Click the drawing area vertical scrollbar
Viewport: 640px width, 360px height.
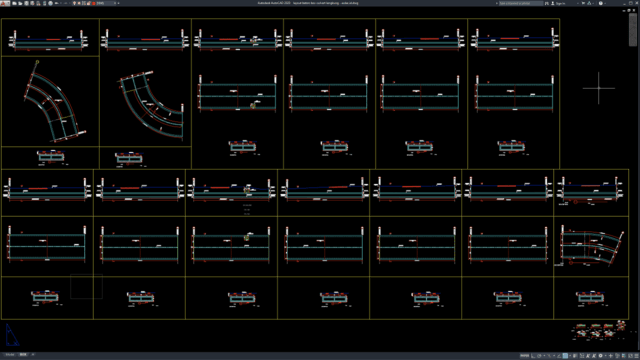(x=634, y=31)
